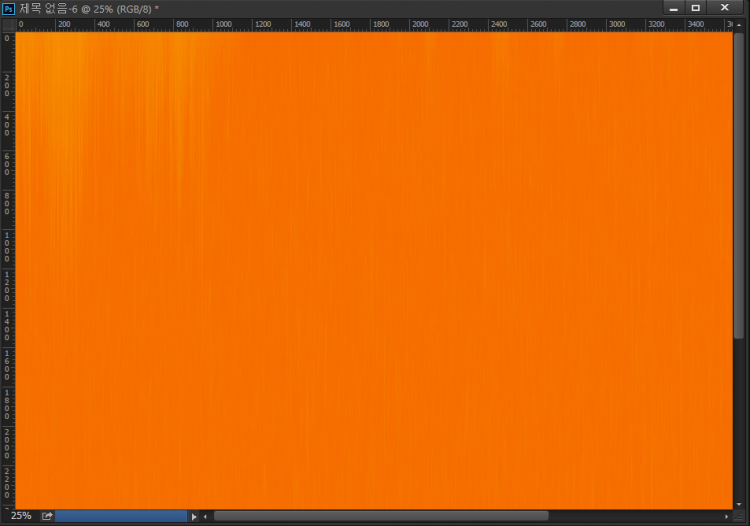The image size is (750, 526).
Task: Minimize the document window
Action: (673, 8)
